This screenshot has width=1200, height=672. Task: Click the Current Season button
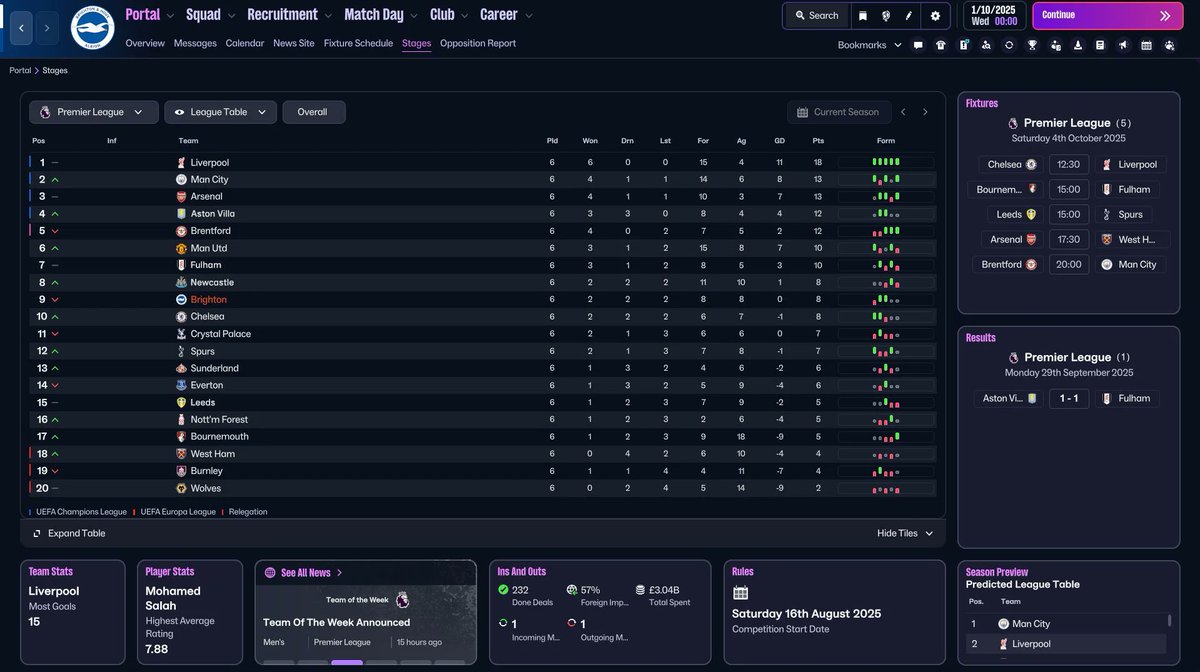838,112
